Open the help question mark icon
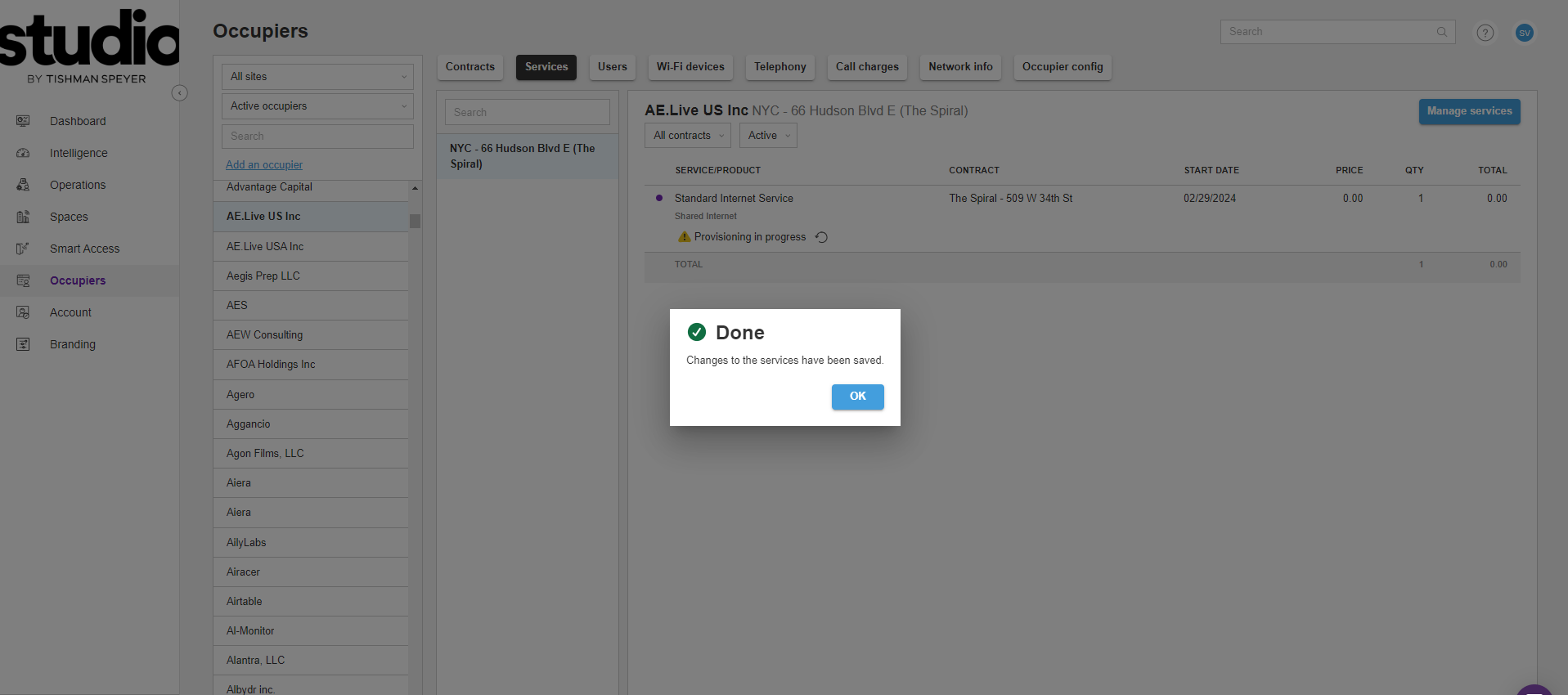1568x695 pixels. tap(1485, 33)
